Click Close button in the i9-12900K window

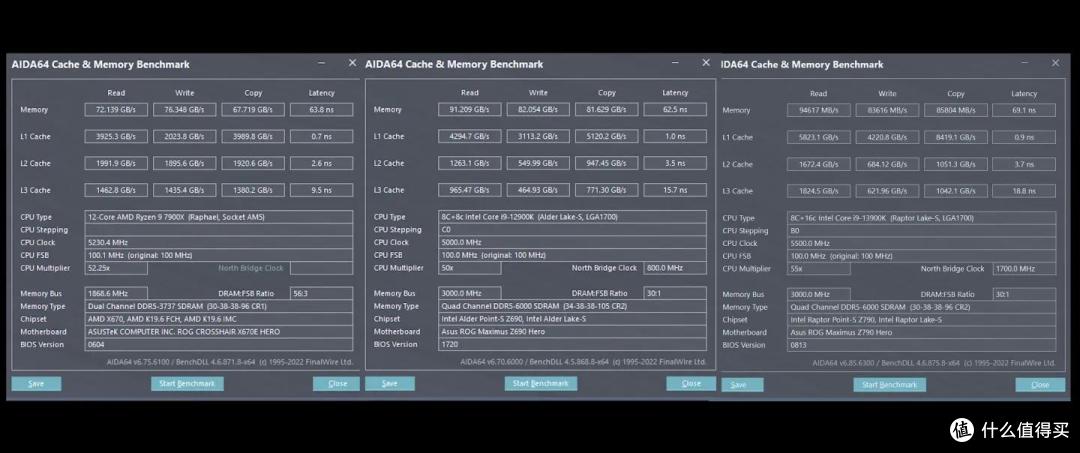point(691,383)
